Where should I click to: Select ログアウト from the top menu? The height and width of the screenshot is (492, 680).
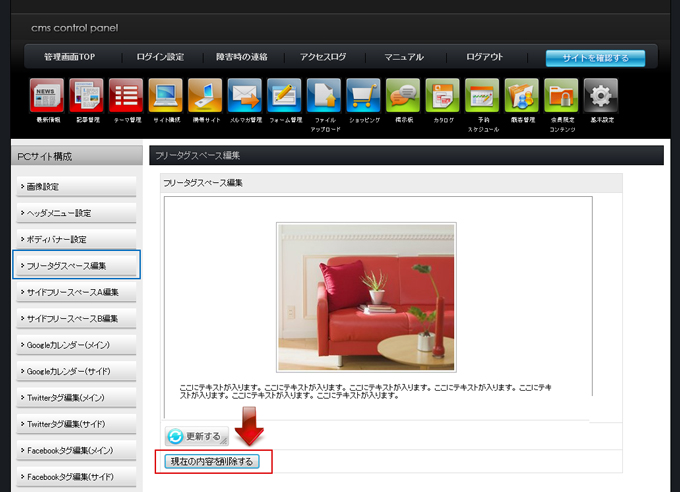(484, 57)
